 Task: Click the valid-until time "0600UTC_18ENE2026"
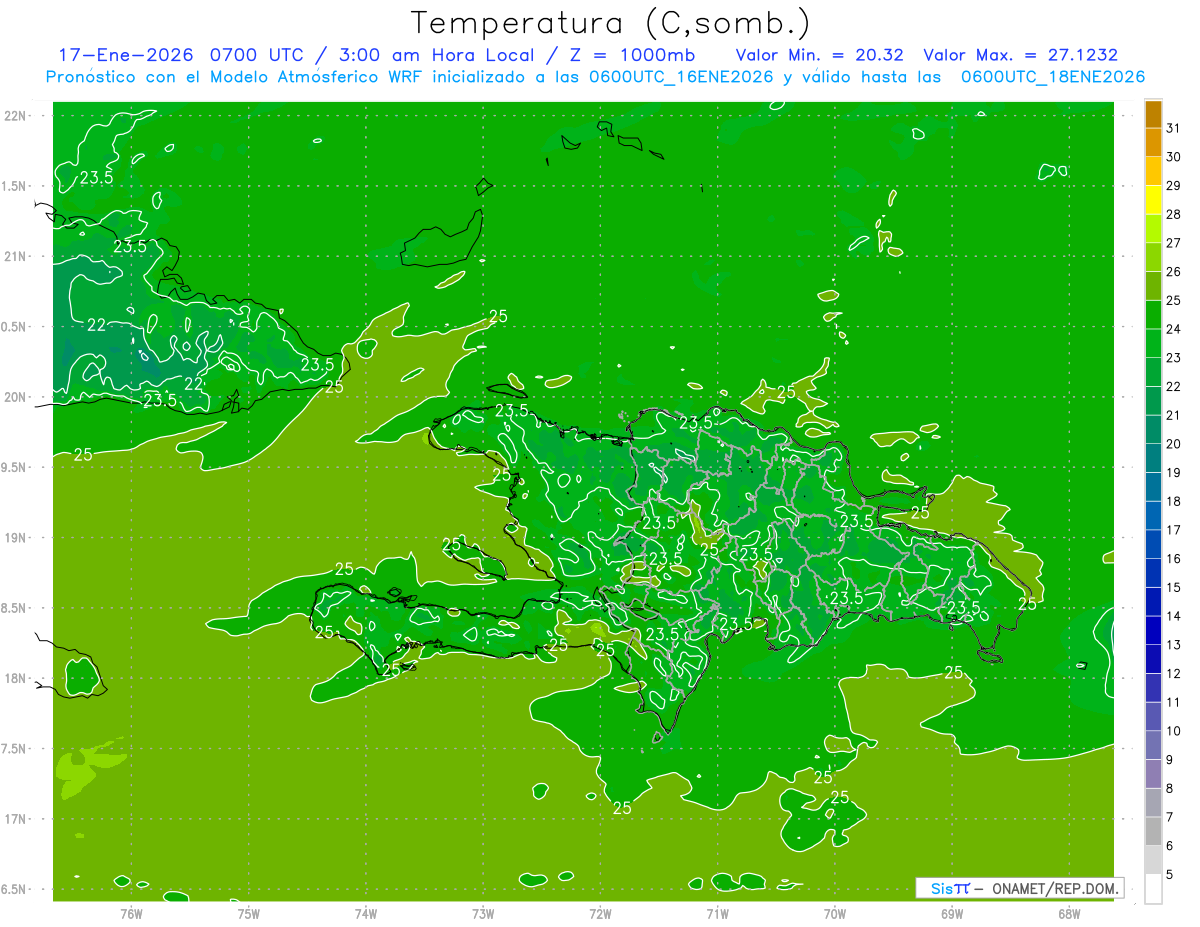click(1052, 77)
